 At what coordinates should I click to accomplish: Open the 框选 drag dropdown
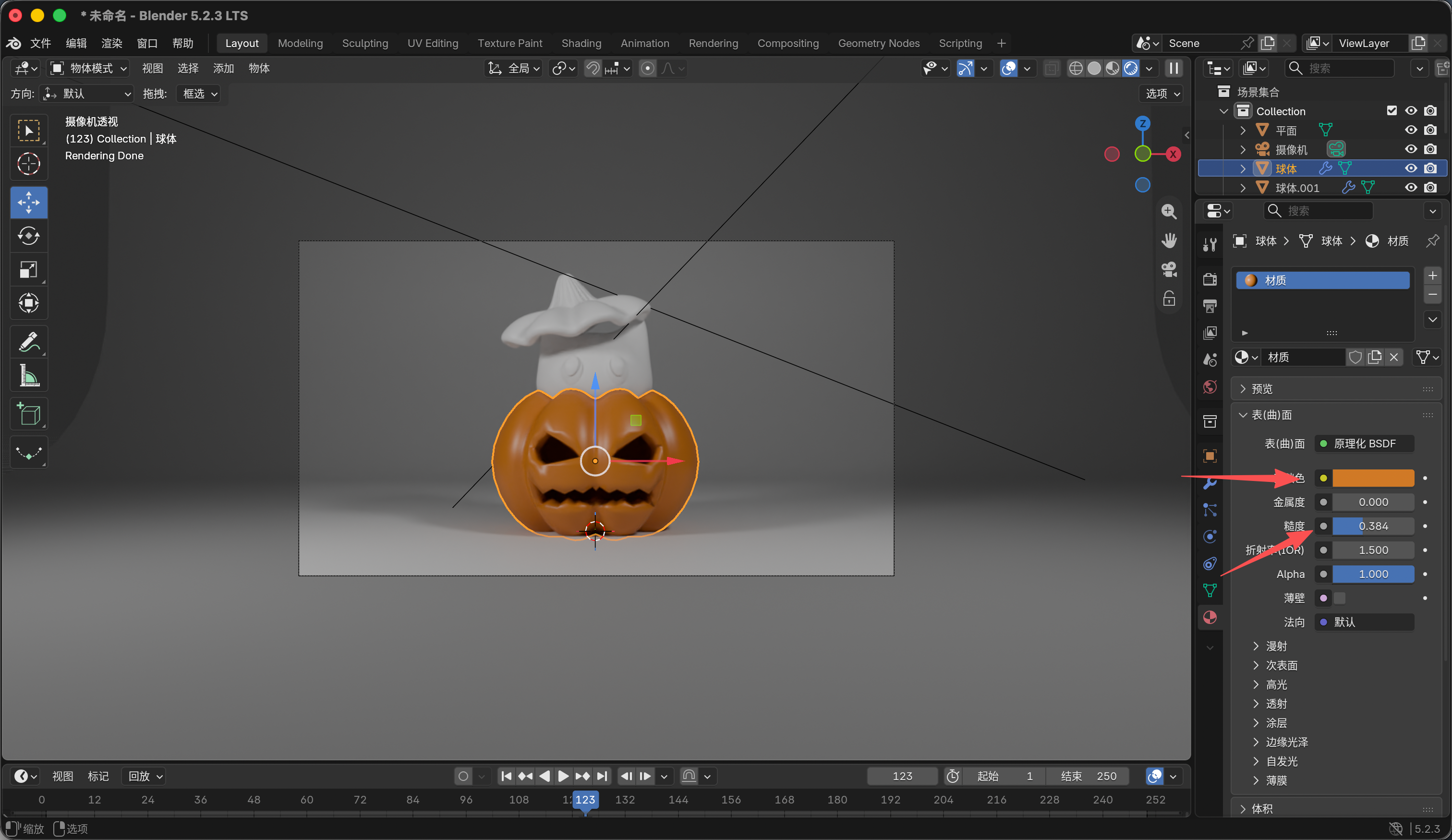pyautogui.click(x=199, y=93)
